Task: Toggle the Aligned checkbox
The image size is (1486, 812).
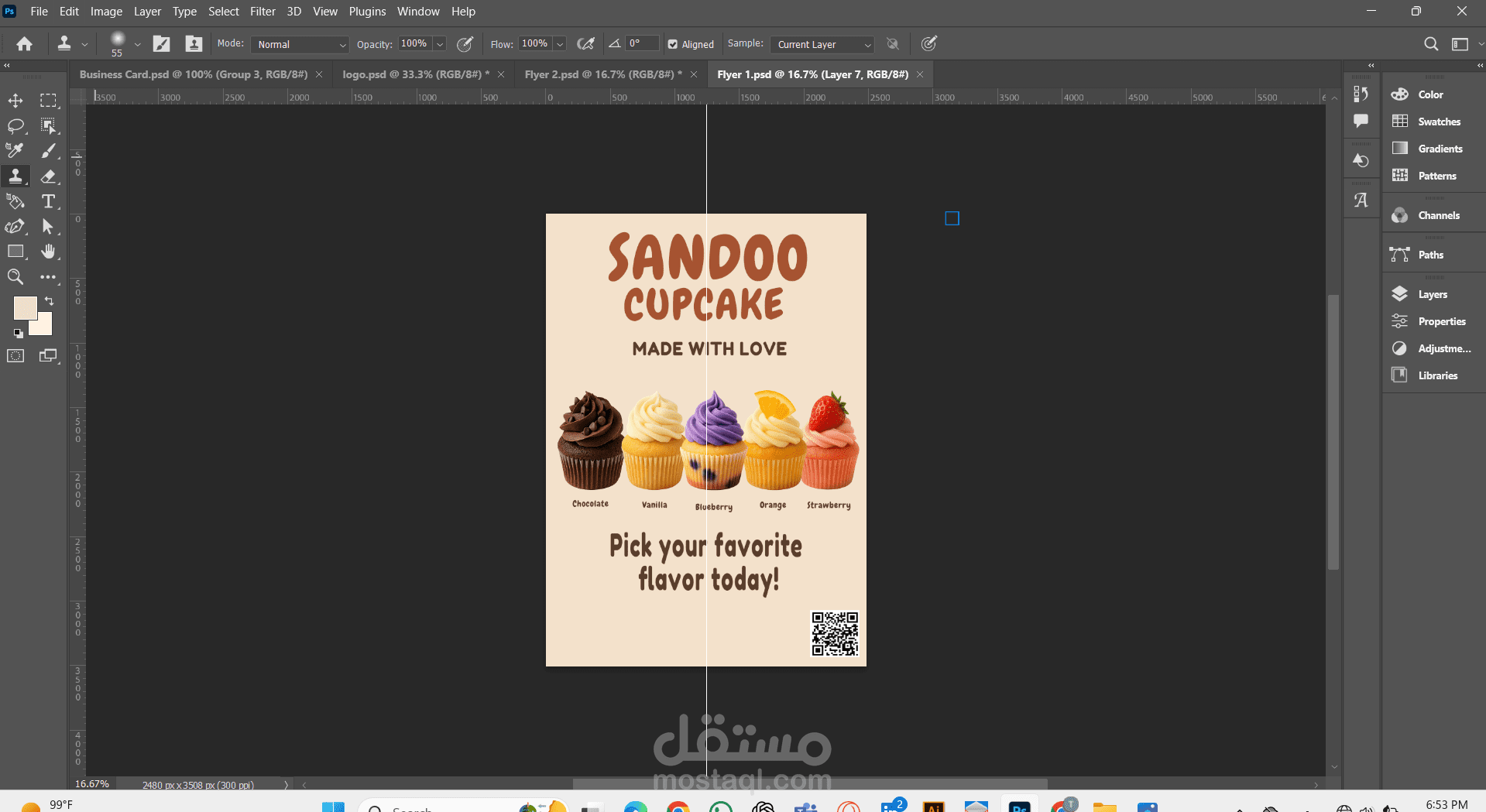Action: (673, 44)
